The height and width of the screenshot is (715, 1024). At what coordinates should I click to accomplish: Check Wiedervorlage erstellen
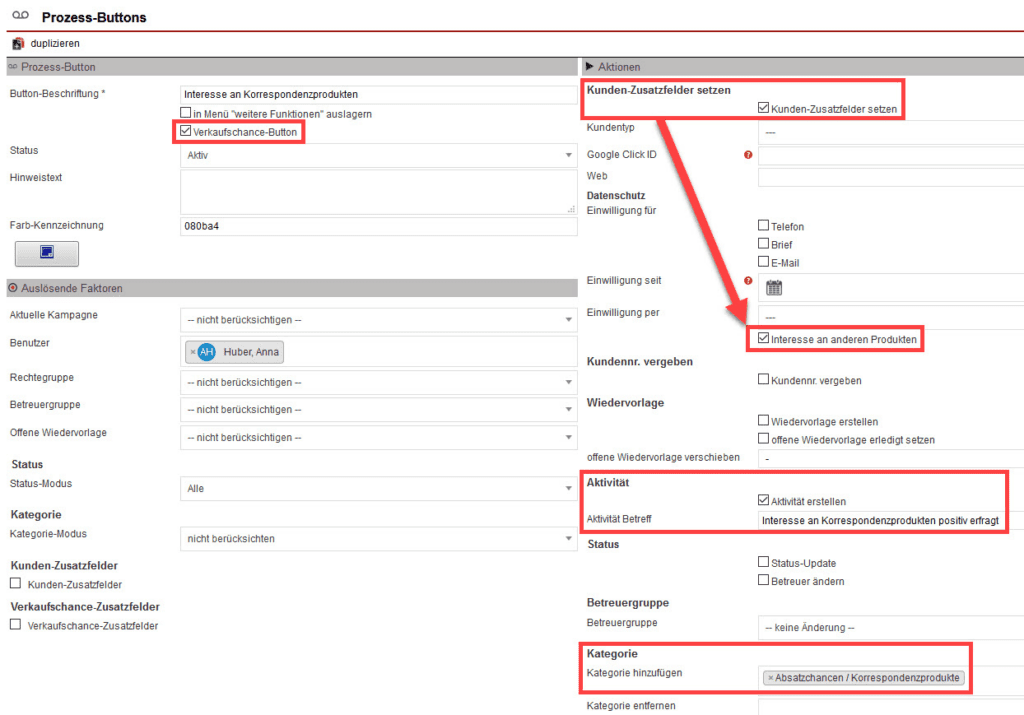click(763, 421)
